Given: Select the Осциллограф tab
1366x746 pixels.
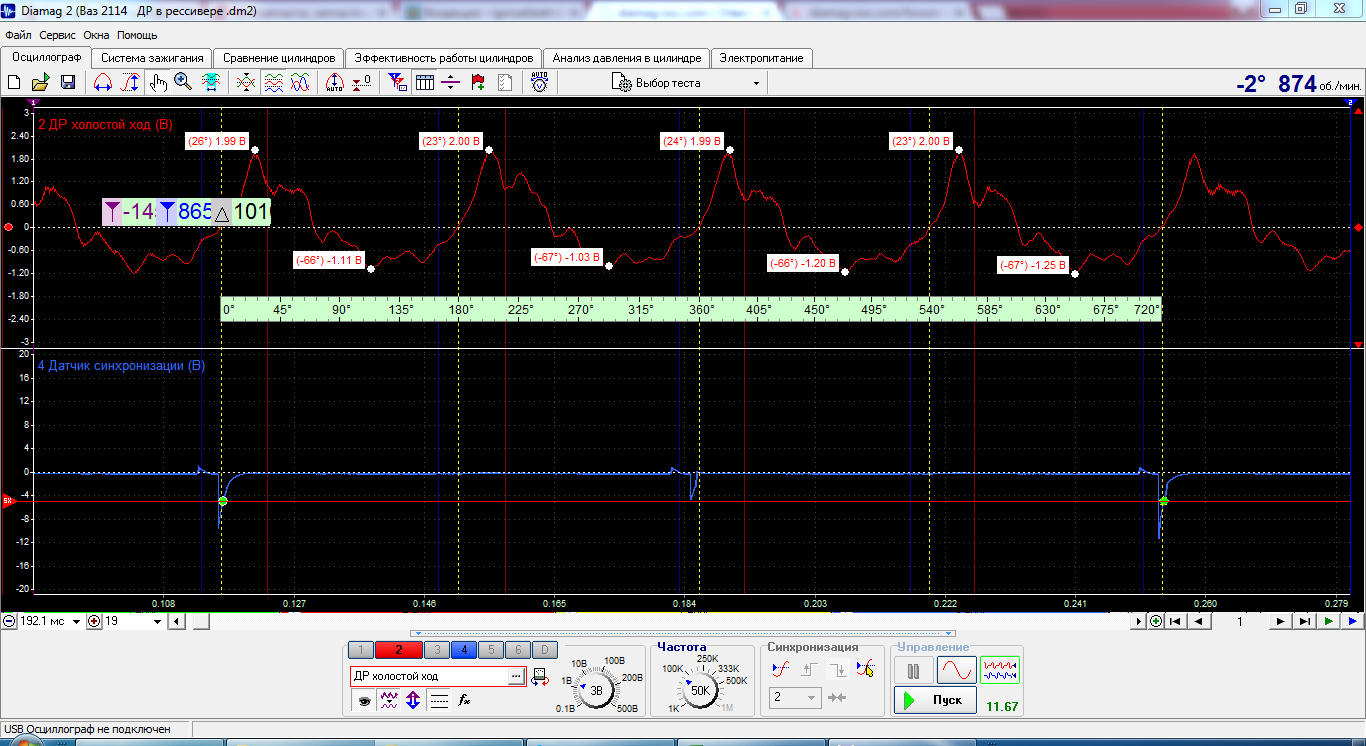Looking at the screenshot, I should pos(46,57).
